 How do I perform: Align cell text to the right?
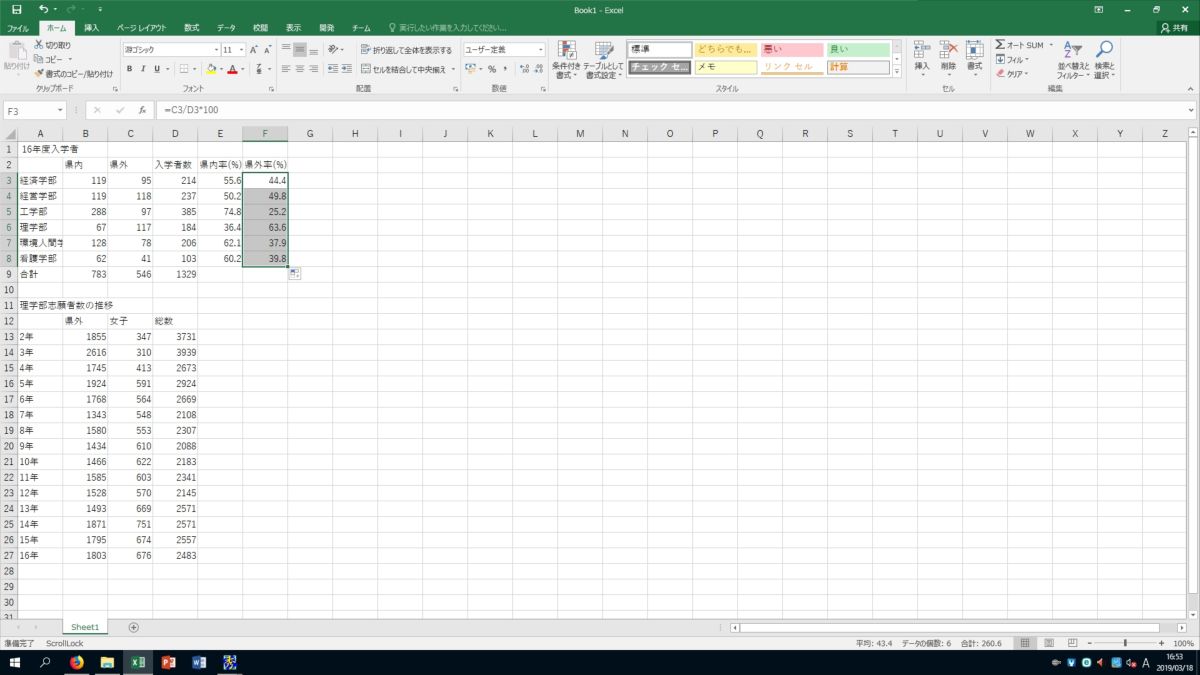tap(314, 69)
